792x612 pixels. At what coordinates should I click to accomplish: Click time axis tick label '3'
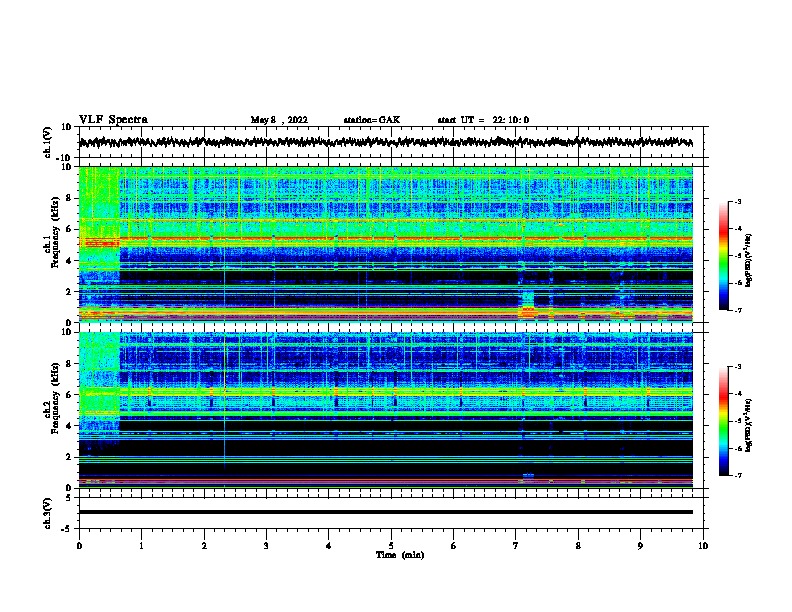point(266,546)
